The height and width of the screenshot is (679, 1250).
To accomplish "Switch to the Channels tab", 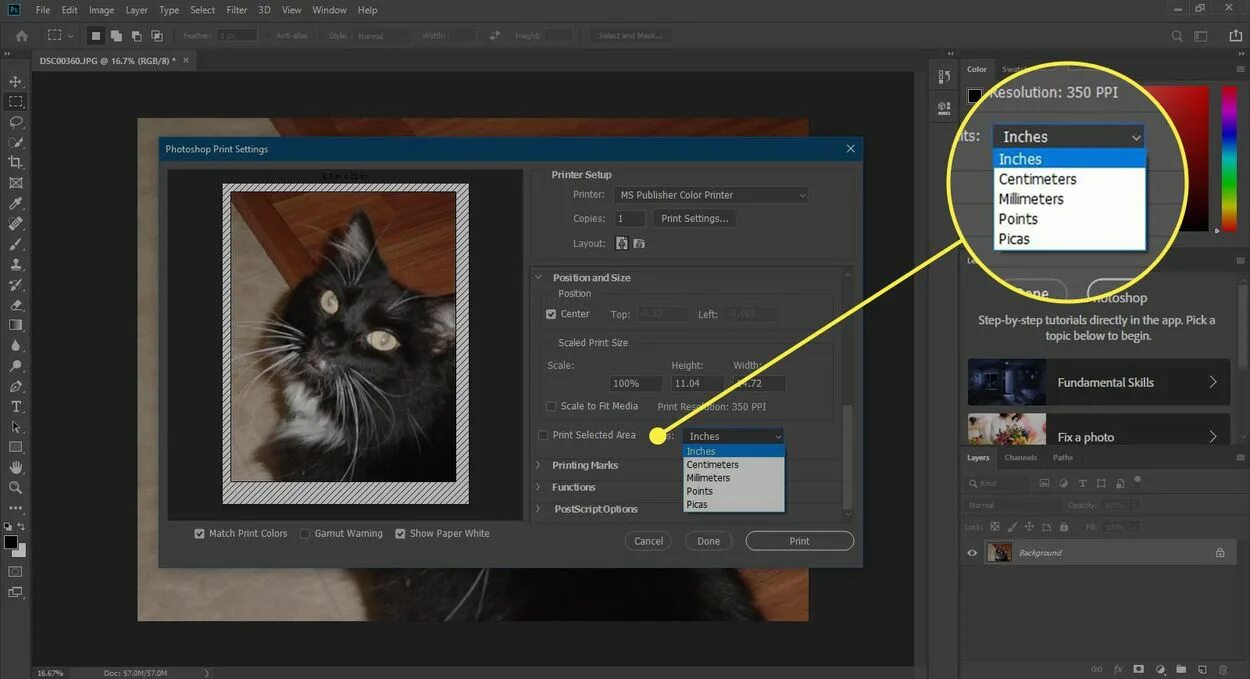I will [x=1021, y=458].
